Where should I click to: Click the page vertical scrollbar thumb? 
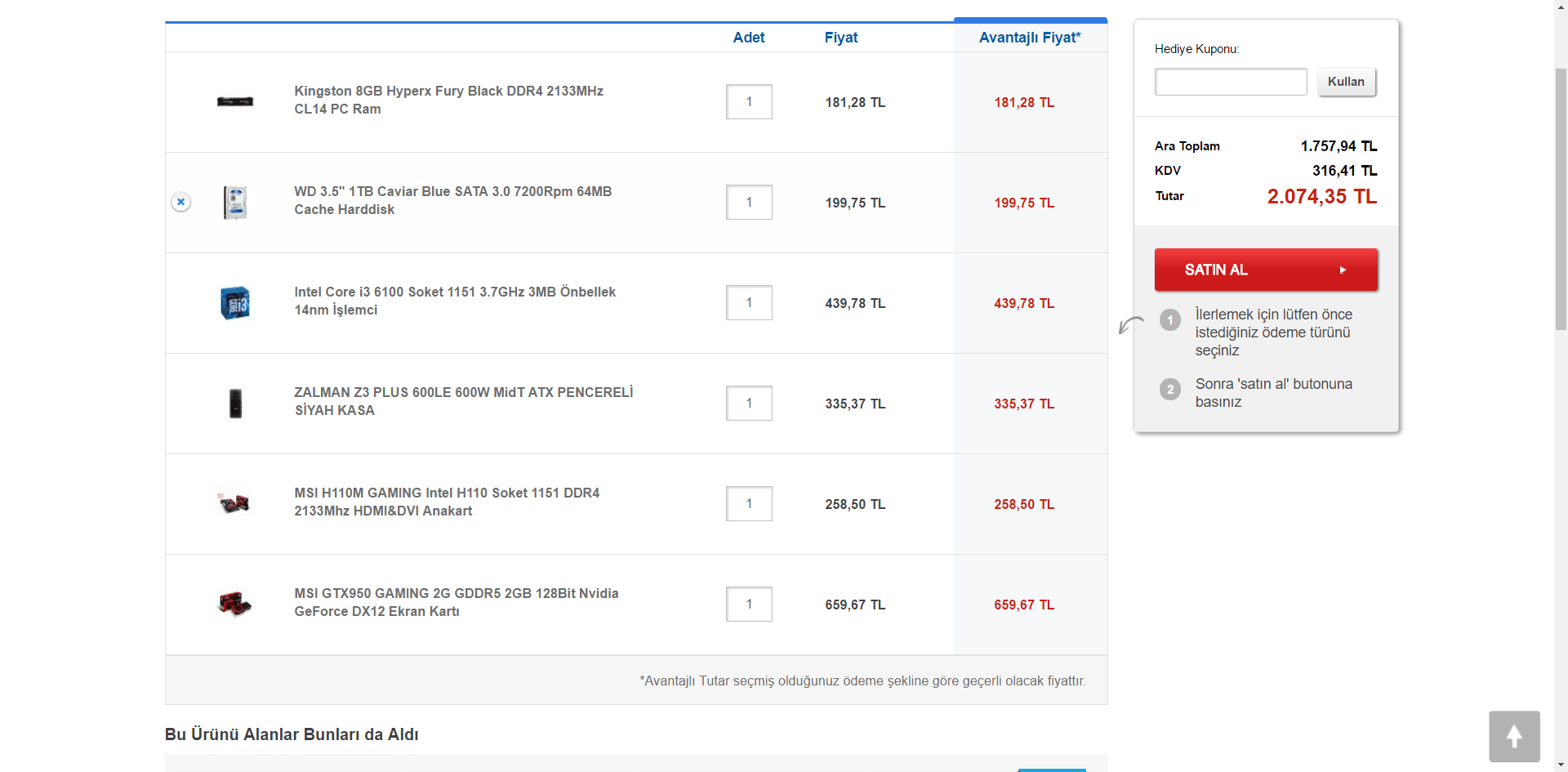tap(1561, 196)
